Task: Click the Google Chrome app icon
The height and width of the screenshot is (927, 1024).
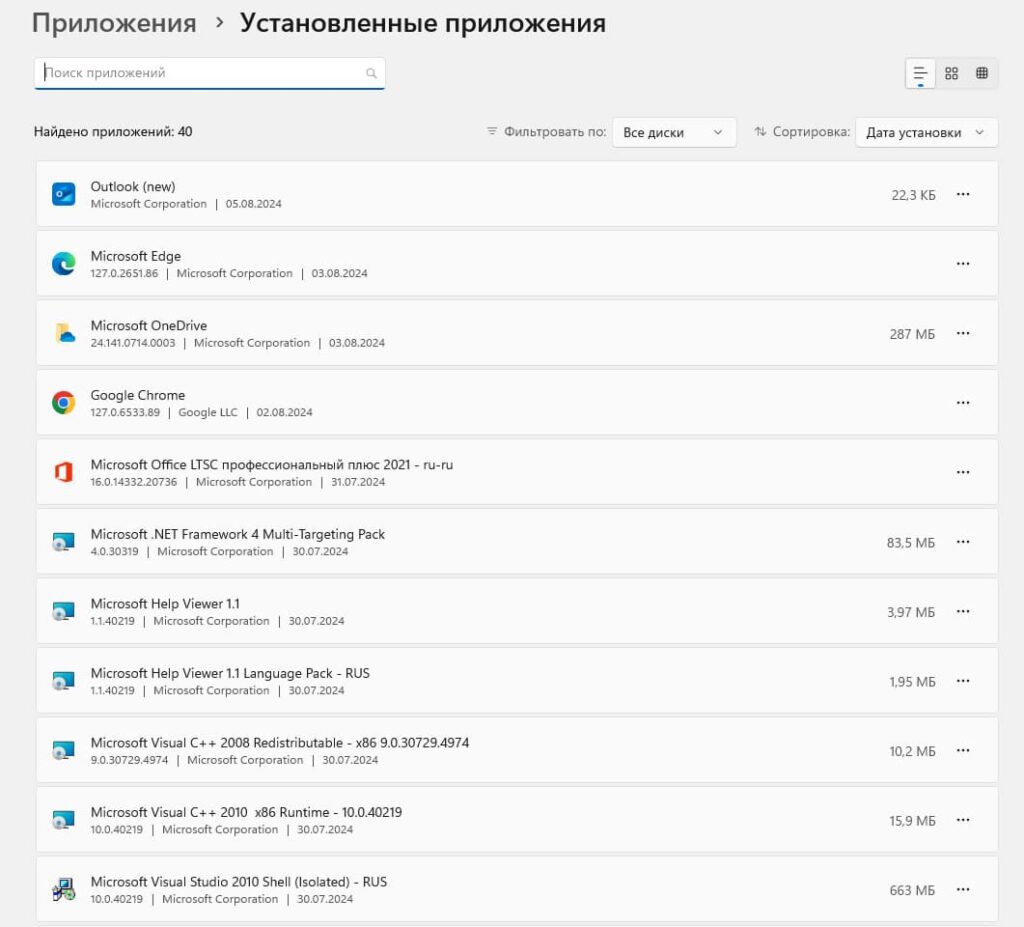Action: pyautogui.click(x=63, y=402)
